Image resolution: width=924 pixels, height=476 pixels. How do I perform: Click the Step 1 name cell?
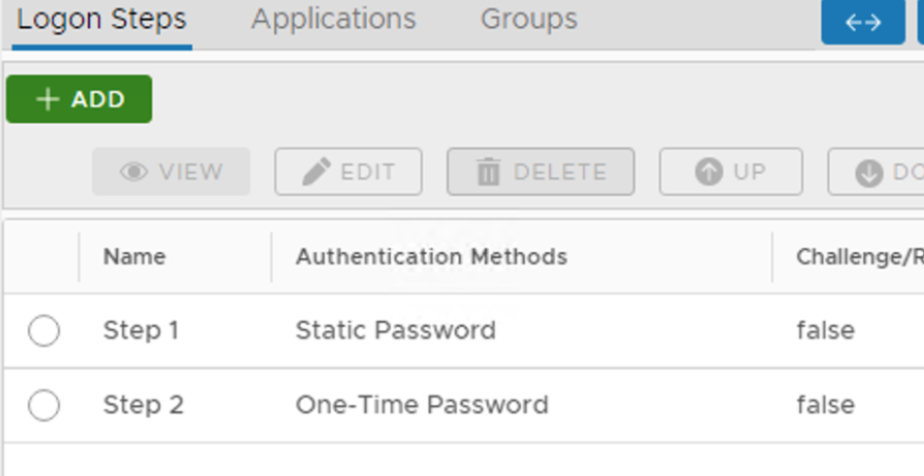(140, 330)
